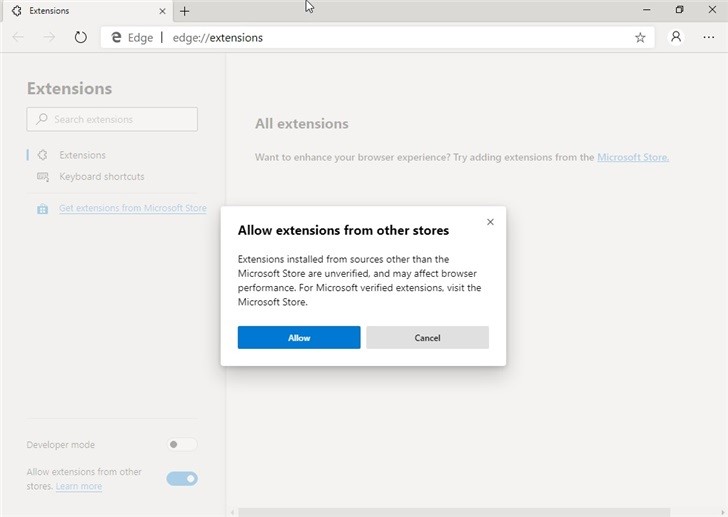Open the browser settings ellipsis menu
This screenshot has width=728, height=517.
pos(709,37)
